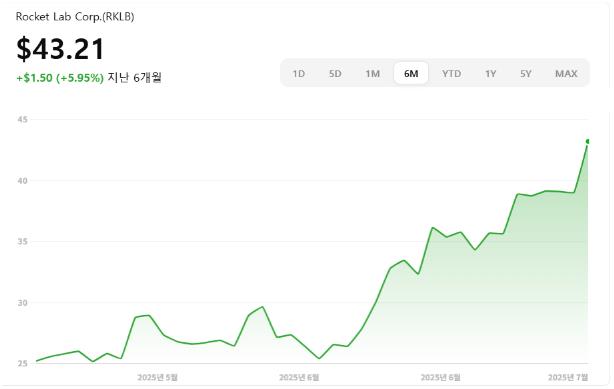Click the 2025년 5월 x-axis label
The height and width of the screenshot is (389, 614).
(x=157, y=377)
